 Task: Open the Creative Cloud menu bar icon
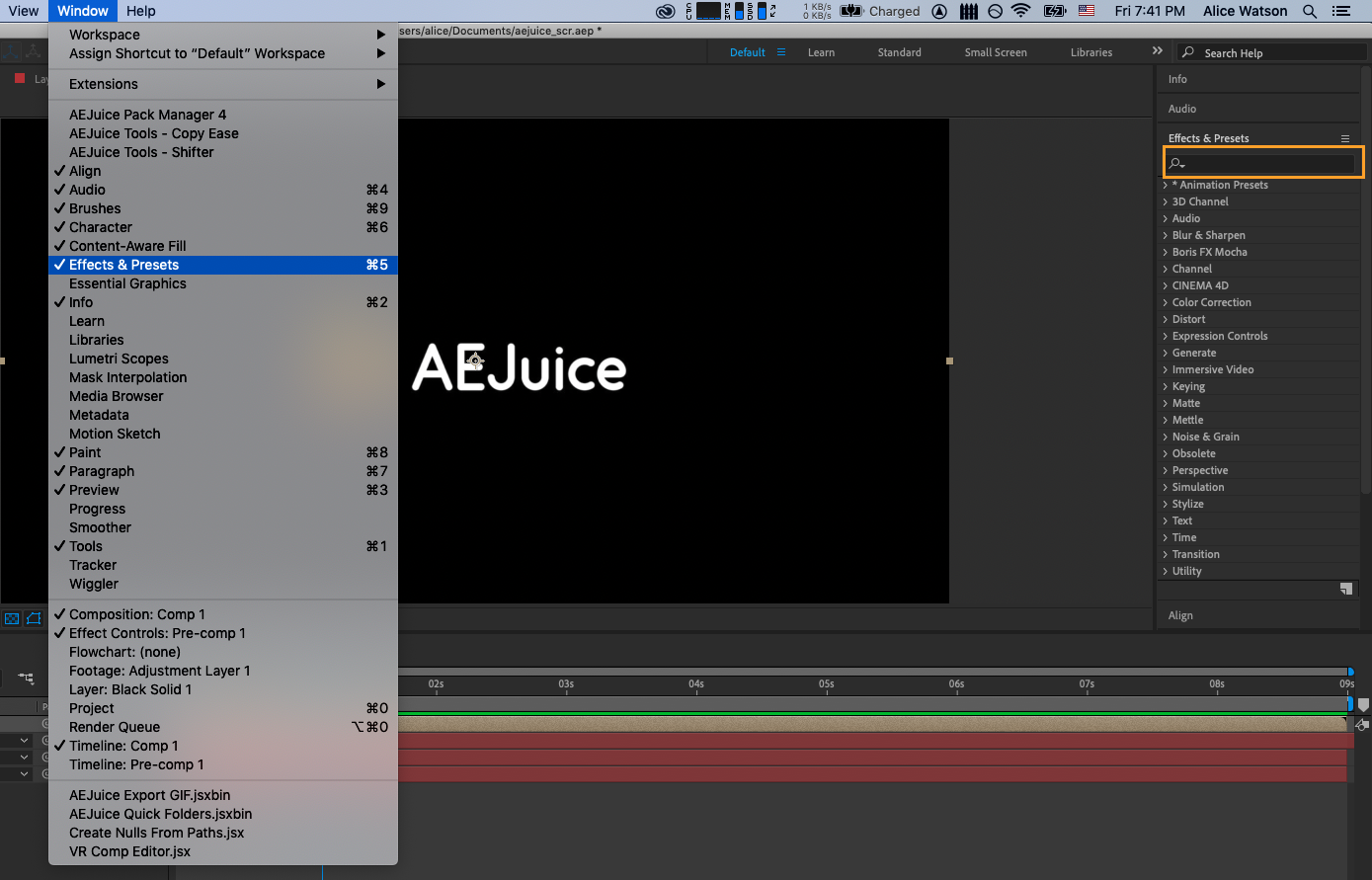click(667, 11)
